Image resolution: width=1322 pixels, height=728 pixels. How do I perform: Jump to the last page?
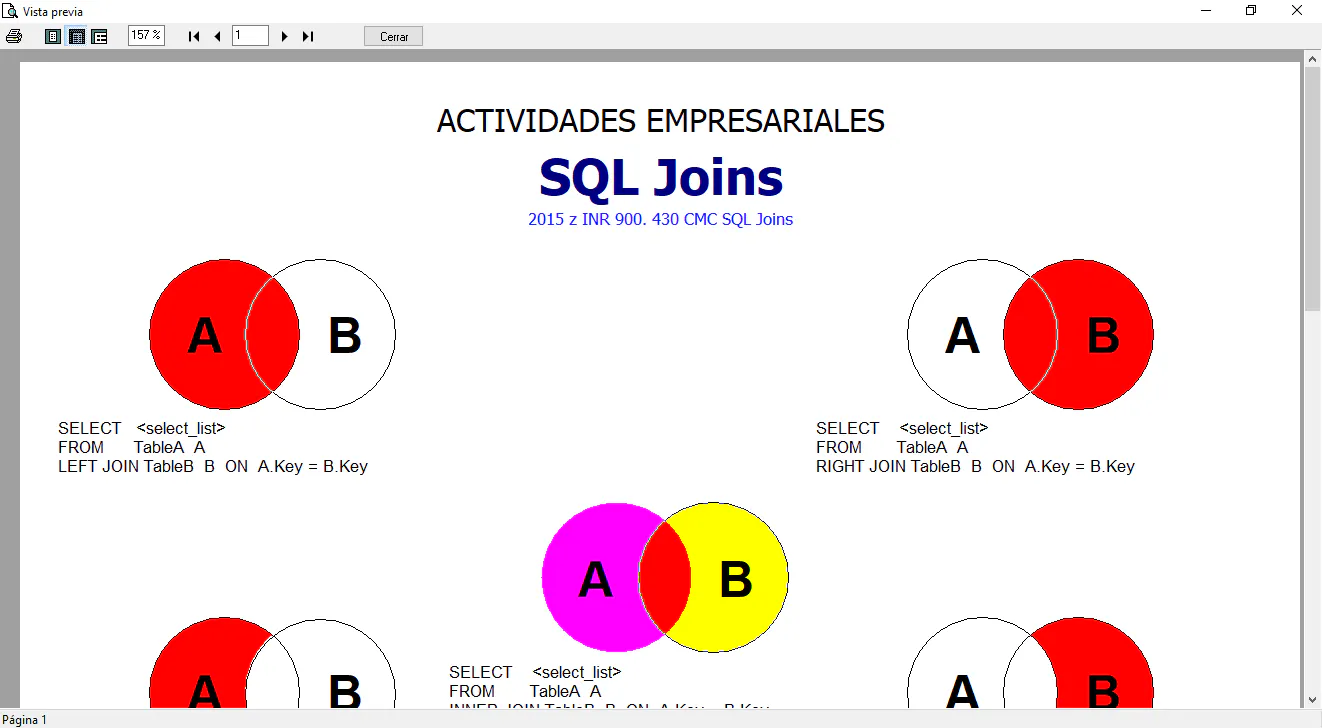308,36
